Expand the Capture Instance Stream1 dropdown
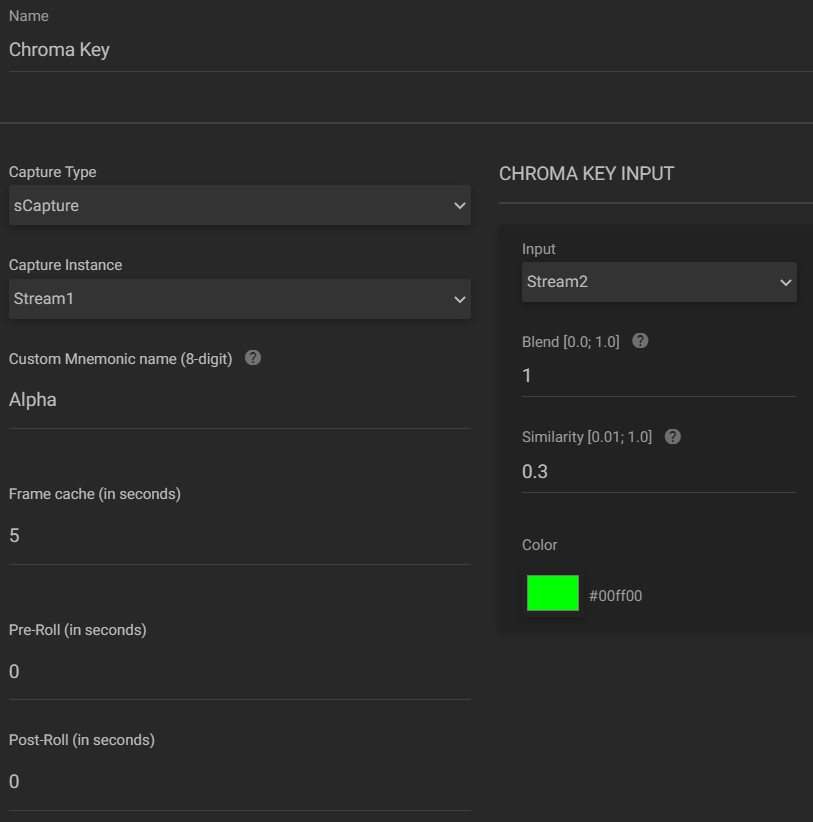The width and height of the screenshot is (813, 822). click(x=240, y=299)
